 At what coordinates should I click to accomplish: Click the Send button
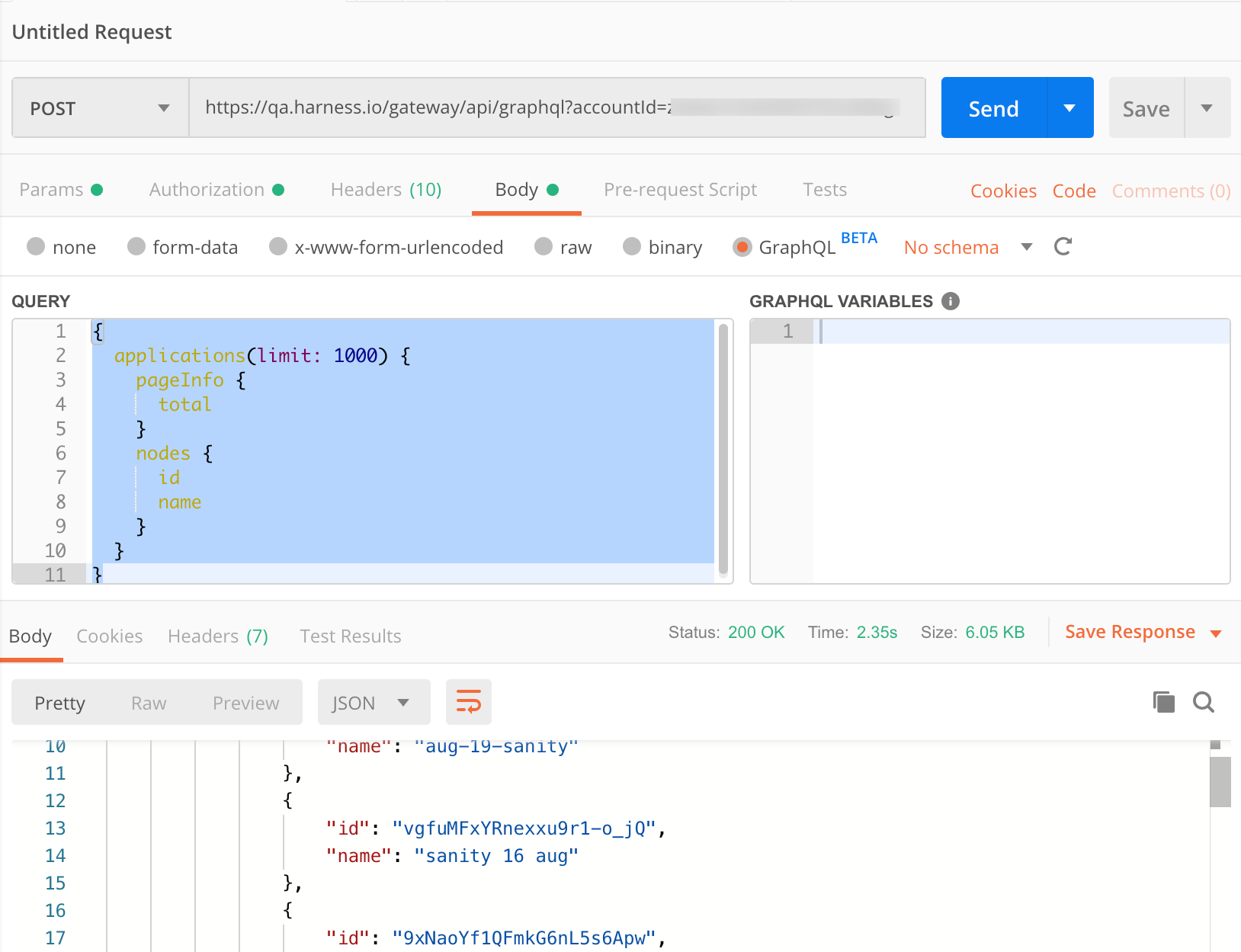pos(994,107)
